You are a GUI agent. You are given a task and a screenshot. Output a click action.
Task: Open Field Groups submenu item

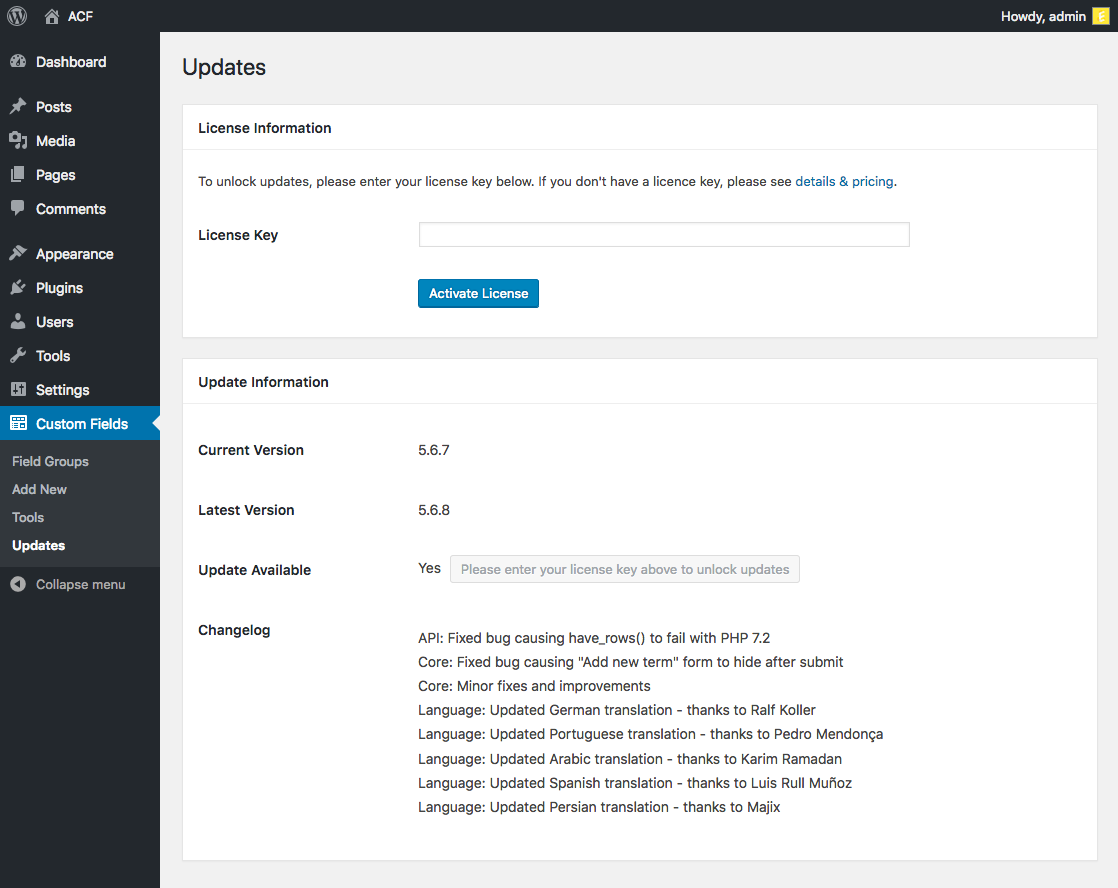50,461
